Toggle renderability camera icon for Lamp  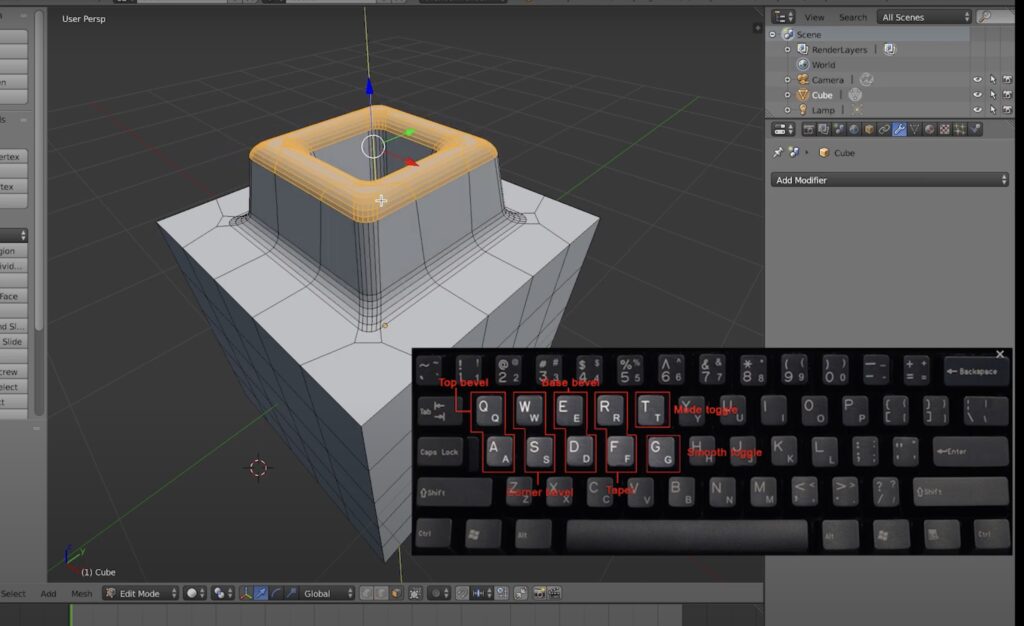click(1008, 110)
